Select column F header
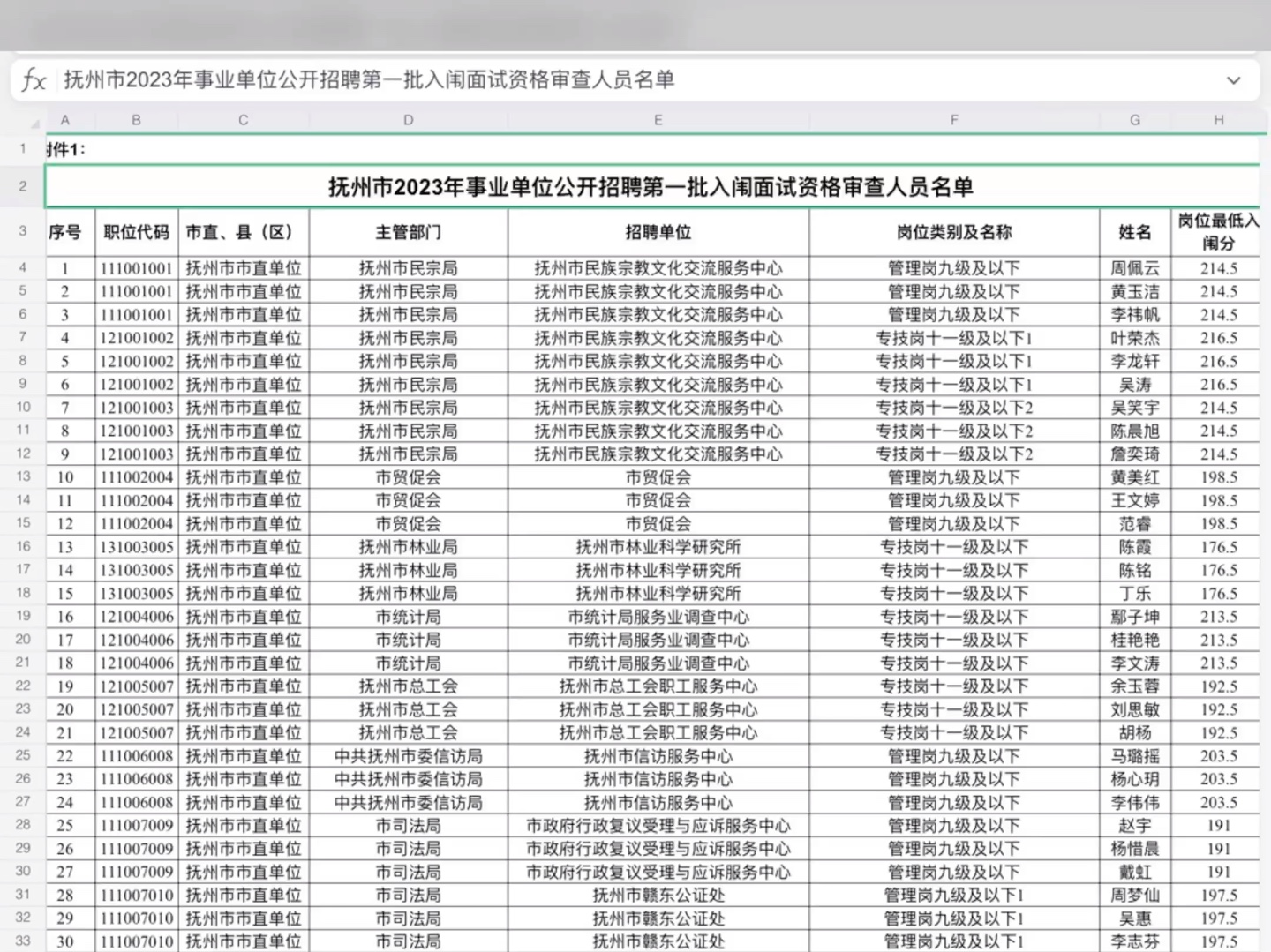 tap(953, 120)
